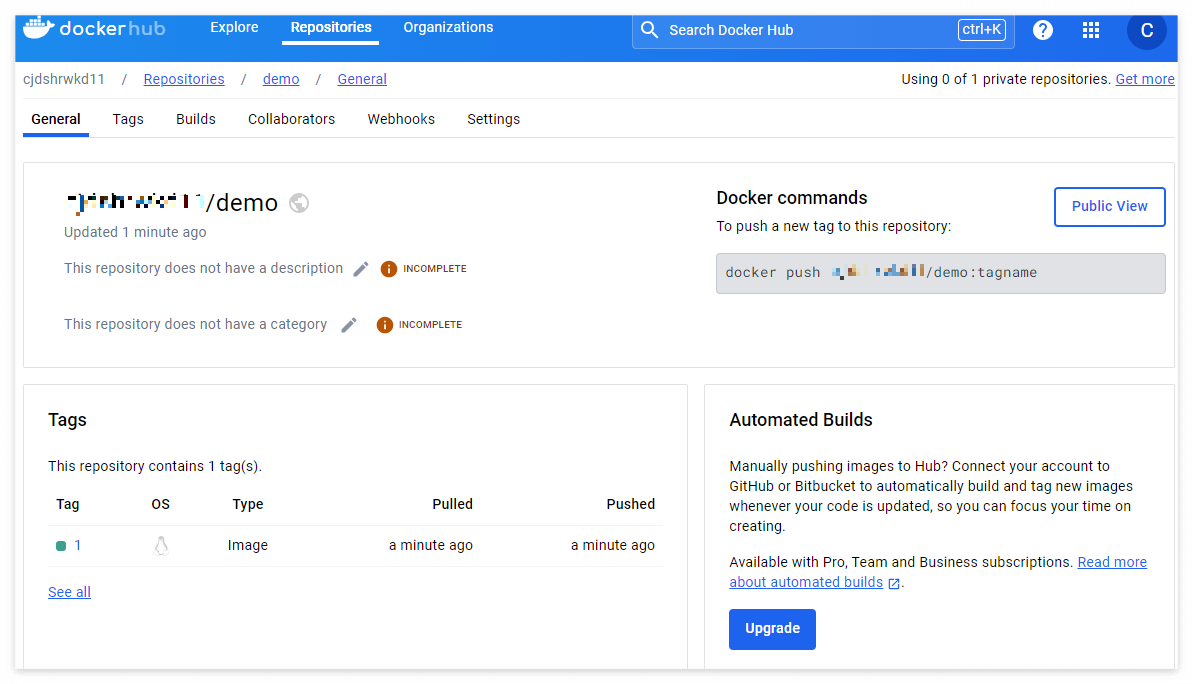1193x684 pixels.
Task: Switch to the Tags tab
Action: coord(128,119)
